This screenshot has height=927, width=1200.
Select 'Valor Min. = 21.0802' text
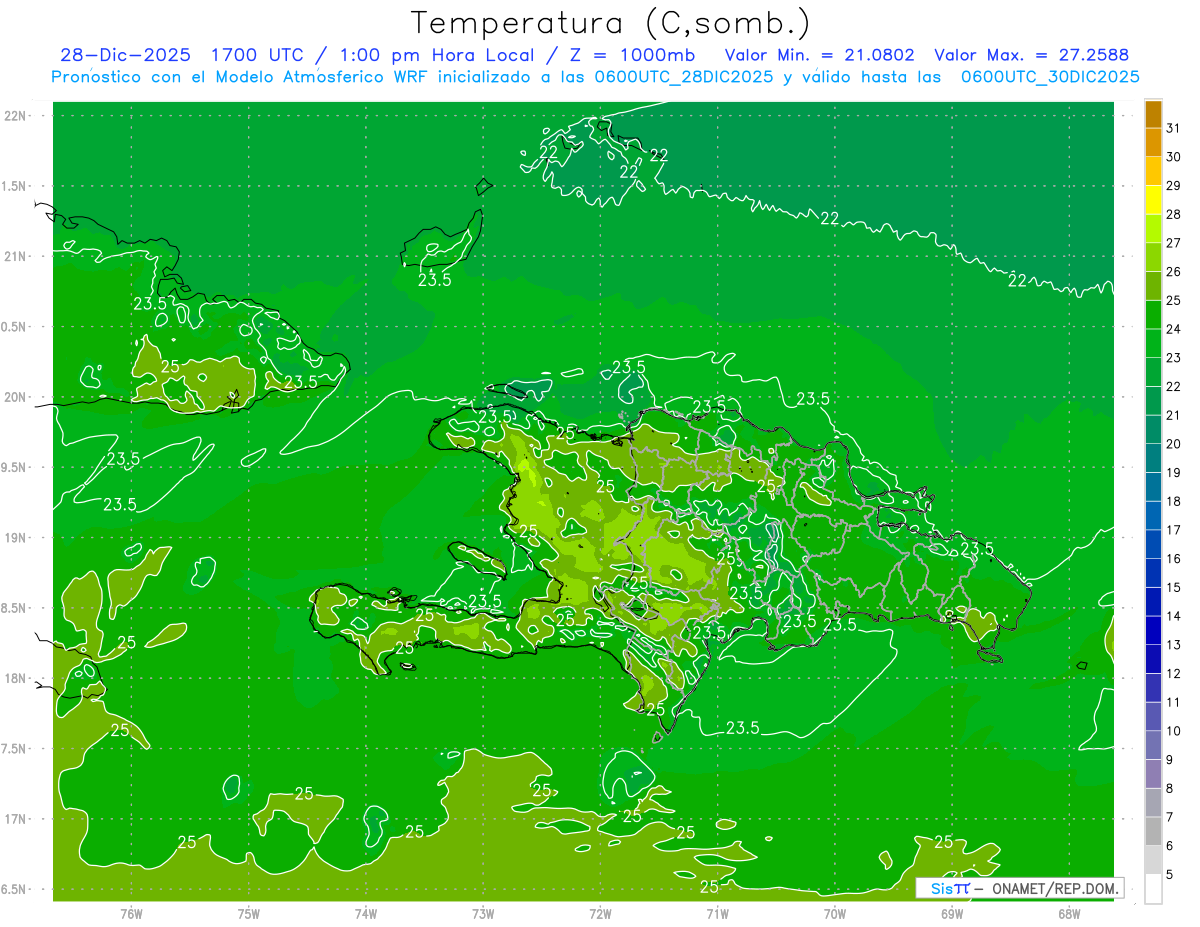tap(820, 56)
